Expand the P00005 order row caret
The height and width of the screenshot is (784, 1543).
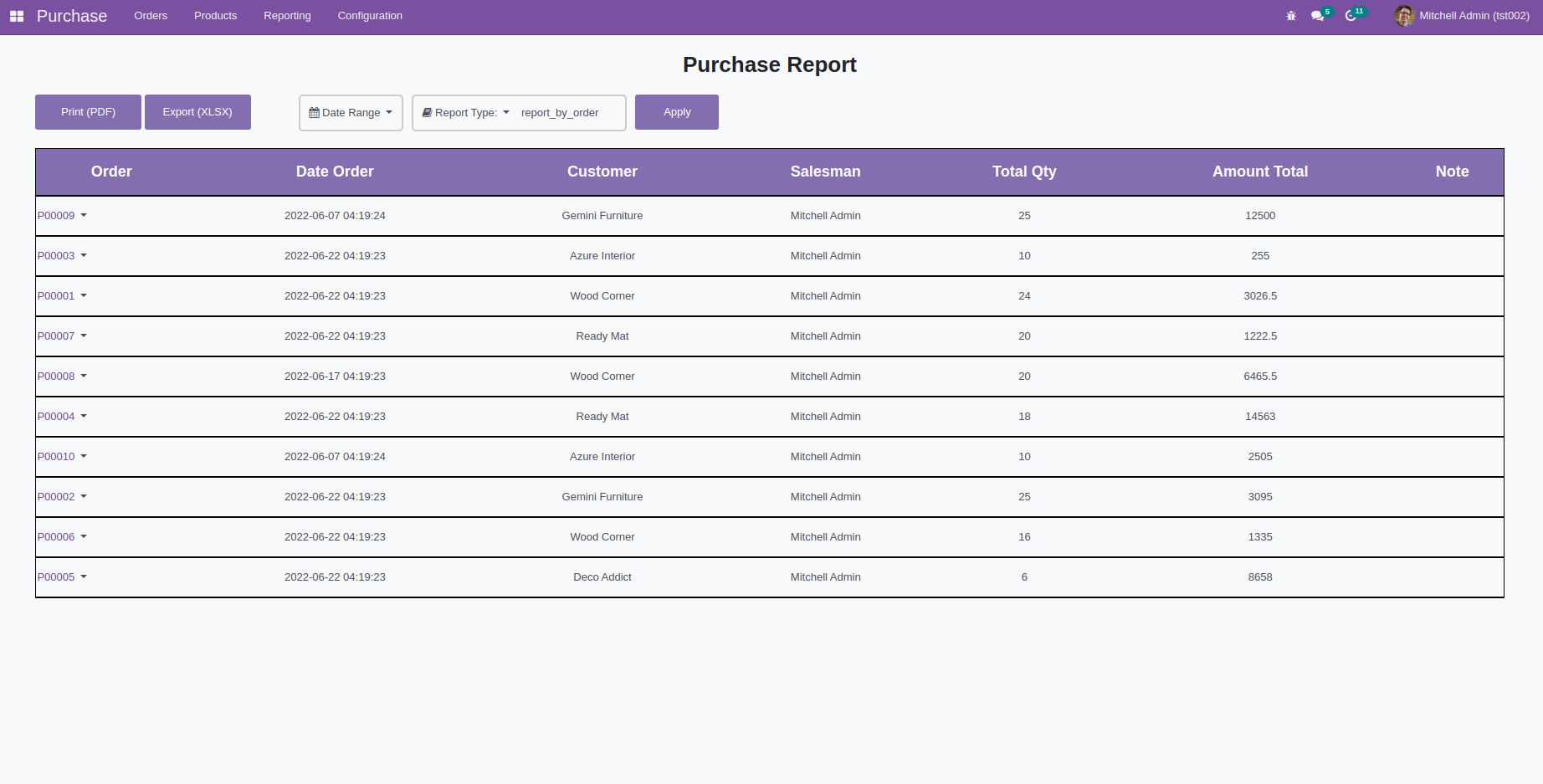(84, 577)
